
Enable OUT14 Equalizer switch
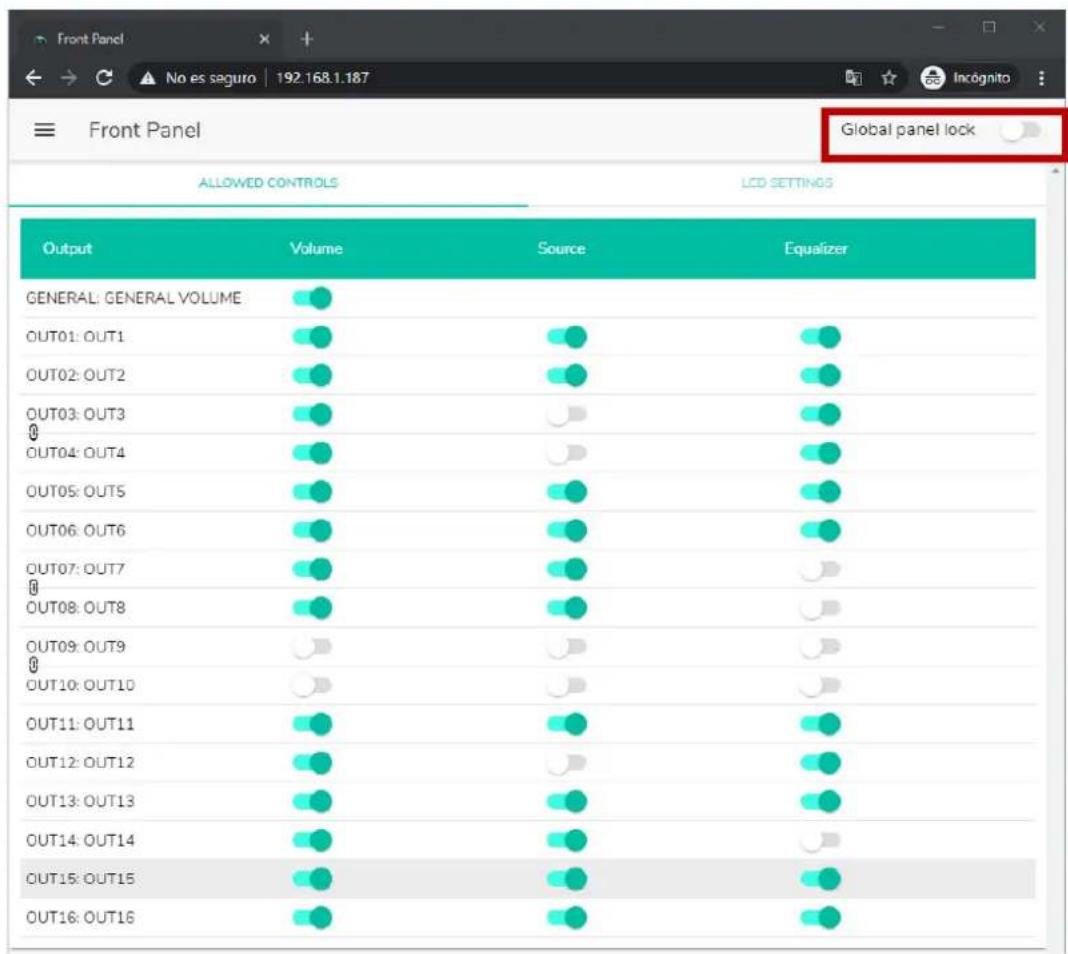click(x=821, y=840)
